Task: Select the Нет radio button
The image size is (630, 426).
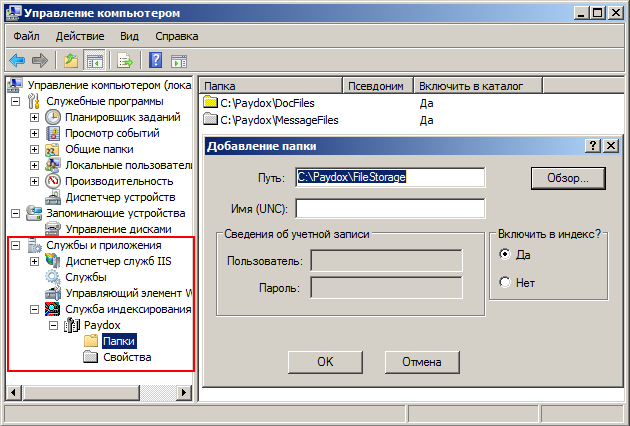Action: [x=505, y=283]
